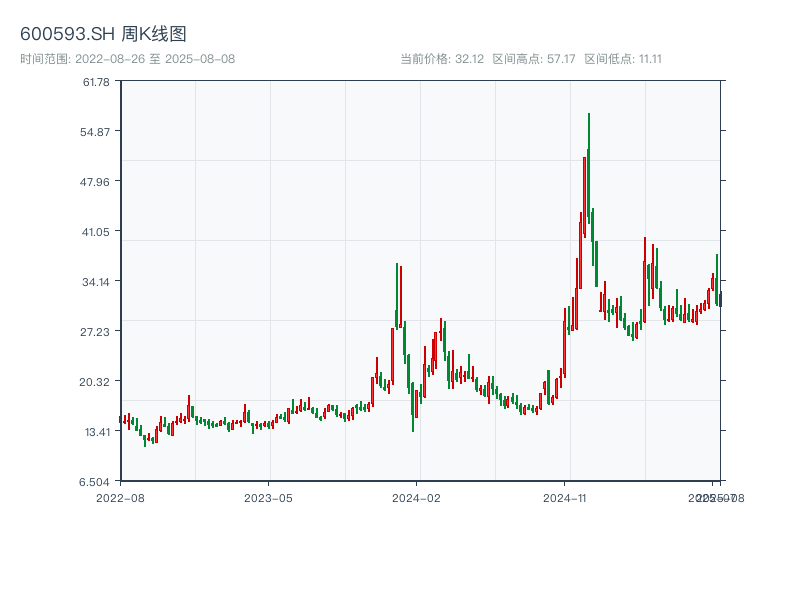The width and height of the screenshot is (800, 600).
Task: Click the tallest green candlestick at the peak
Action: pyautogui.click(x=589, y=168)
